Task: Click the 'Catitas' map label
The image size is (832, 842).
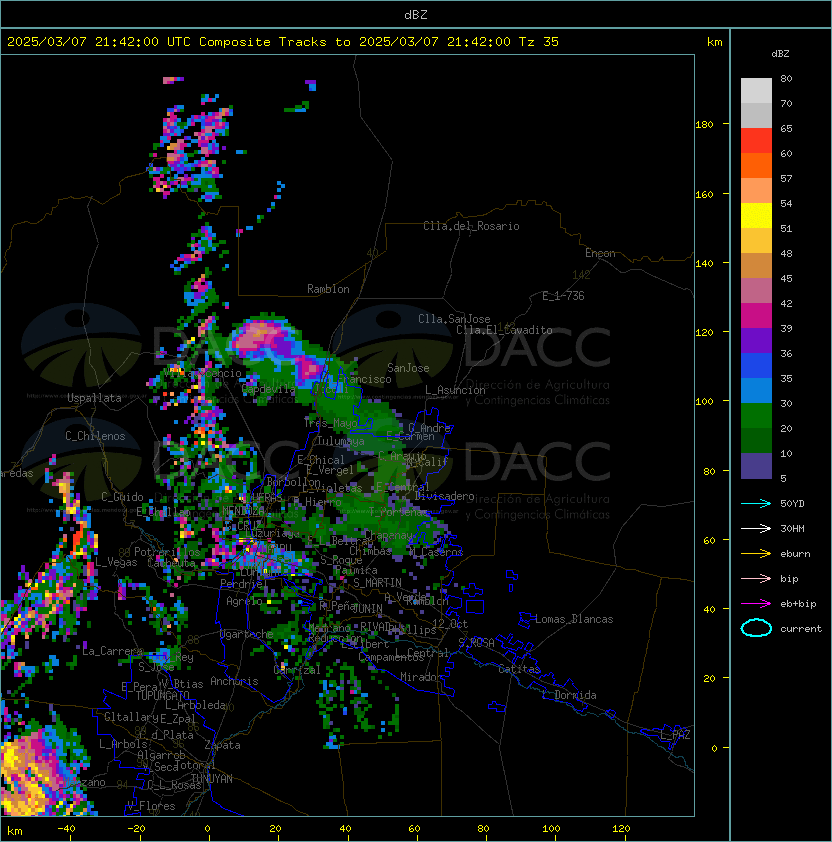Action: [519, 669]
